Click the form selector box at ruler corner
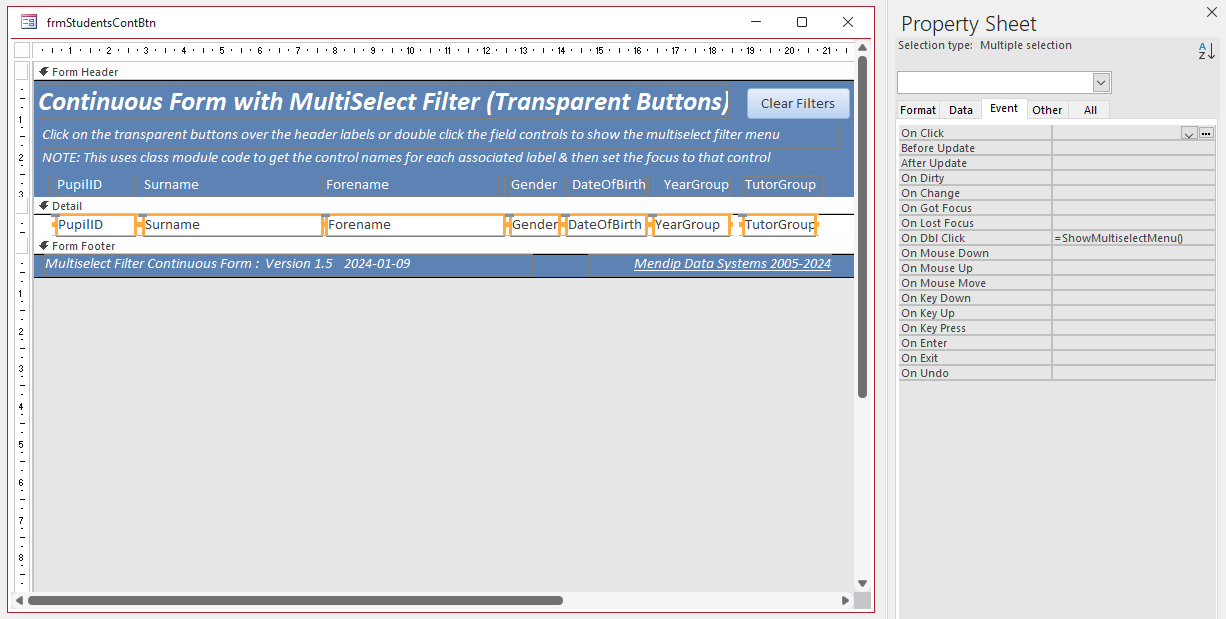The width and height of the screenshot is (1226, 619). (22, 50)
